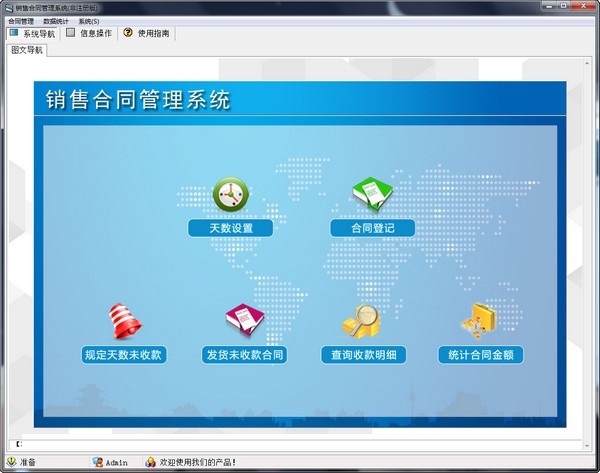Click the 销售合同管理系统 banner title
Viewport: 600px width, 473px height.
[138, 99]
